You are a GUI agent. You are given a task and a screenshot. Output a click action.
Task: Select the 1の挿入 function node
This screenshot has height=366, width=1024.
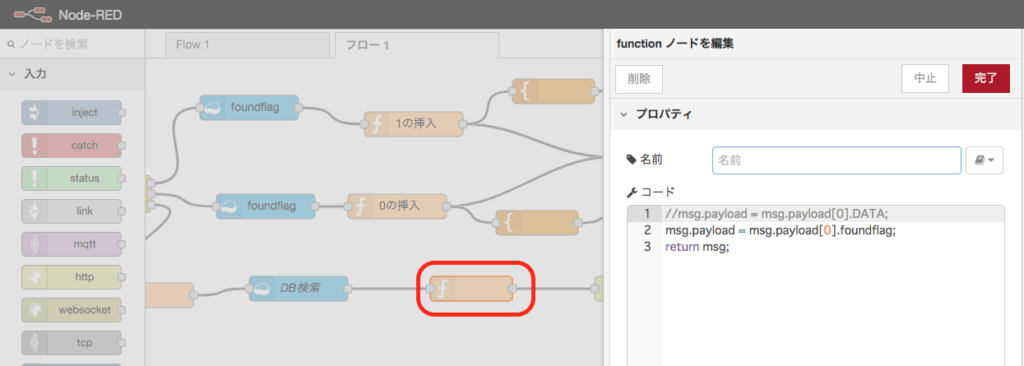coord(413,124)
